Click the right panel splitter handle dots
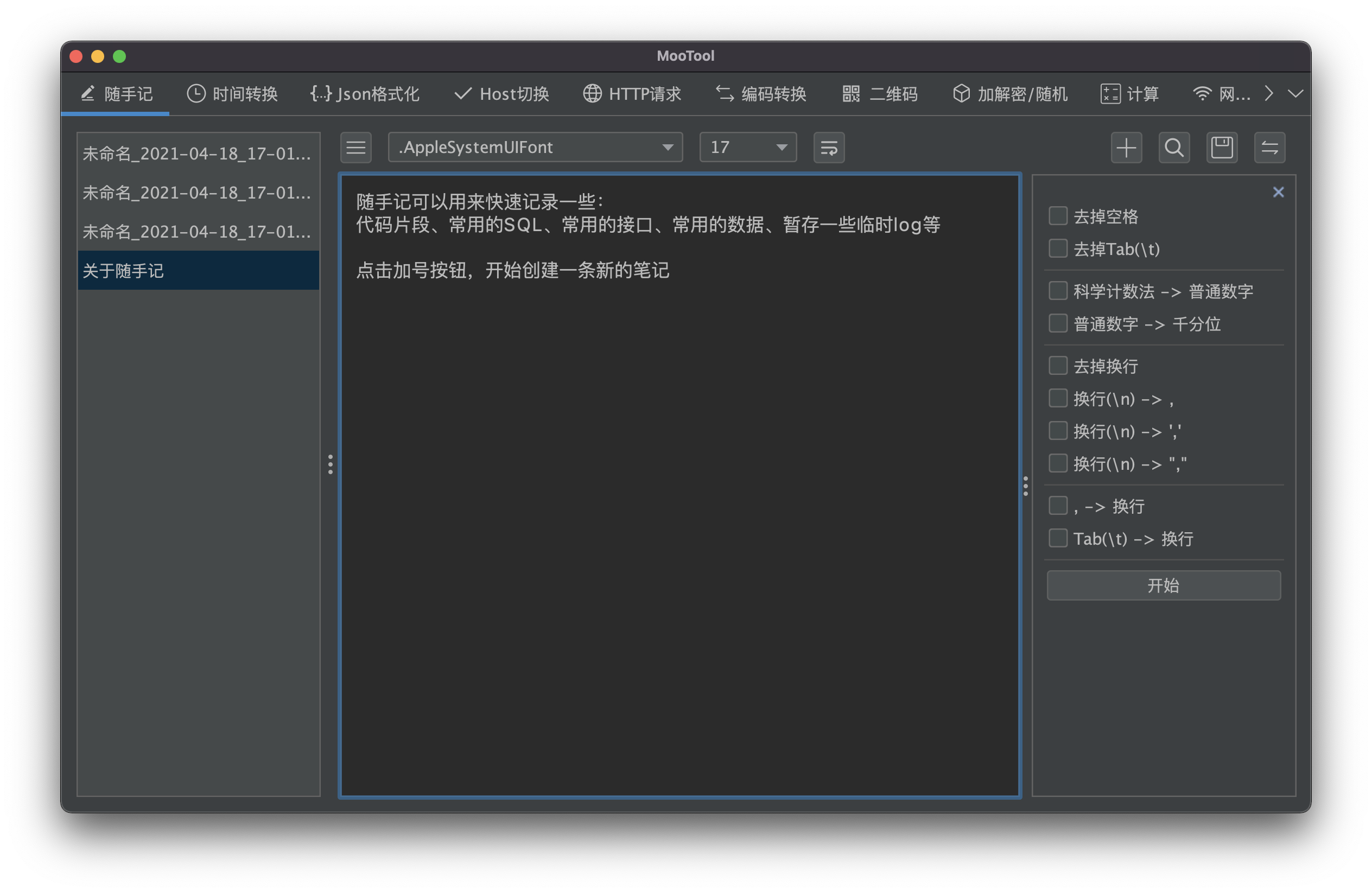Image resolution: width=1372 pixels, height=893 pixels. (x=1026, y=486)
